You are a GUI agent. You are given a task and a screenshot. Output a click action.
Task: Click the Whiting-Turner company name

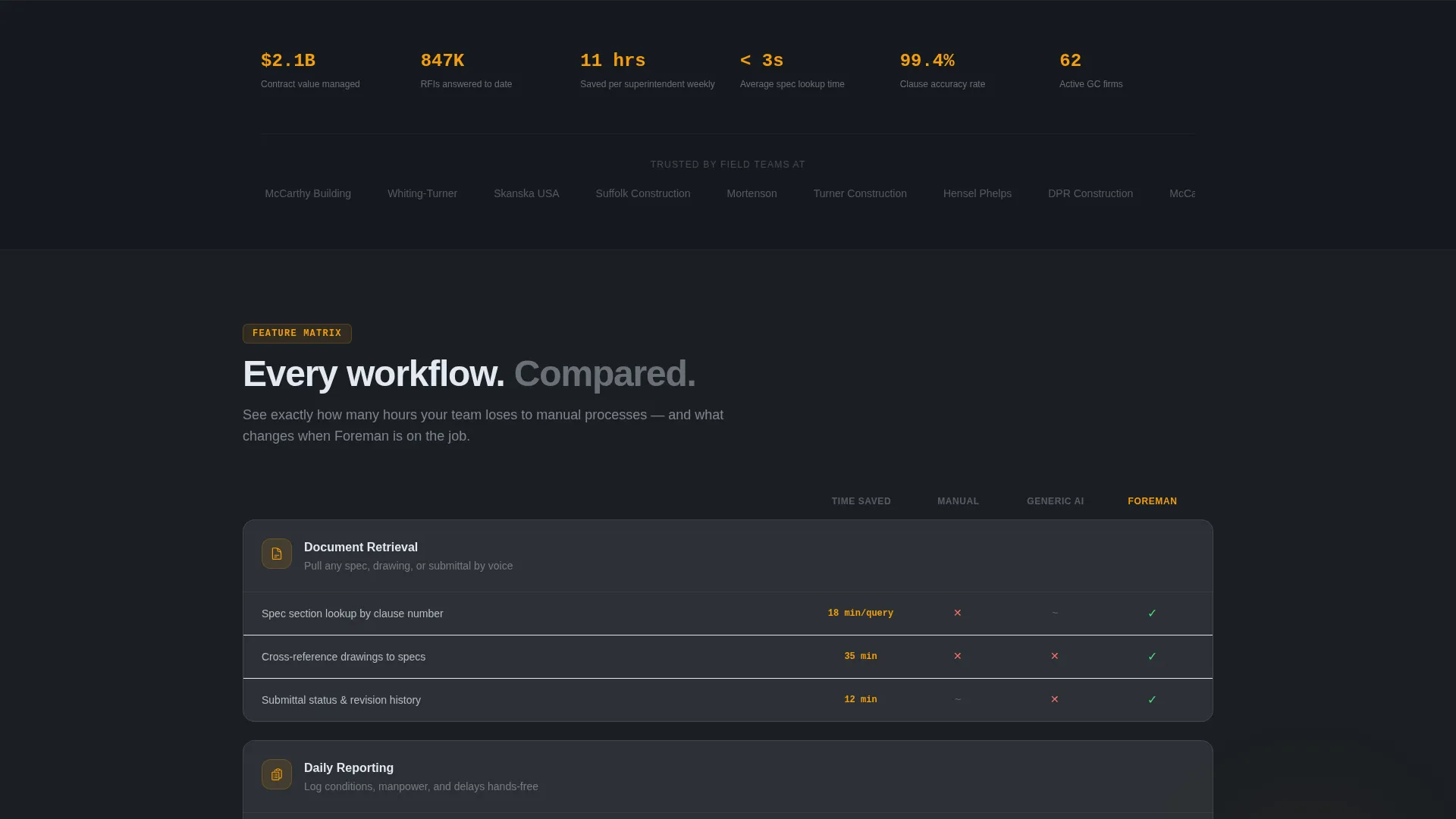pos(422,193)
